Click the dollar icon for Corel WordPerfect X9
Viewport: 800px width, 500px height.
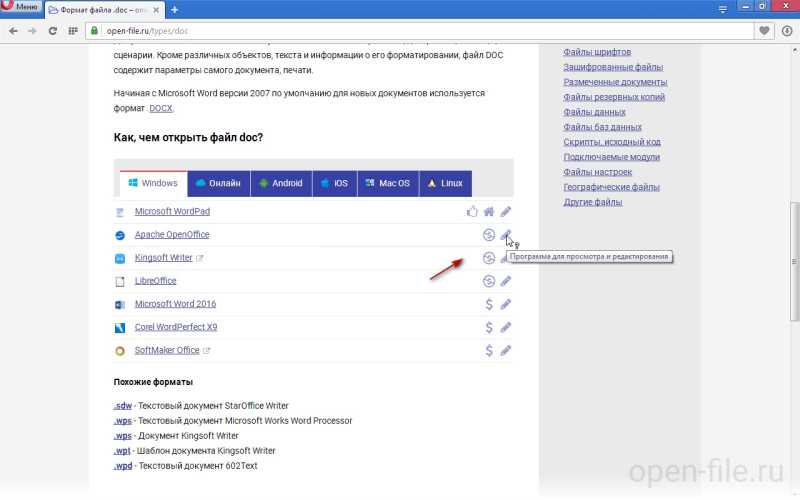click(489, 328)
